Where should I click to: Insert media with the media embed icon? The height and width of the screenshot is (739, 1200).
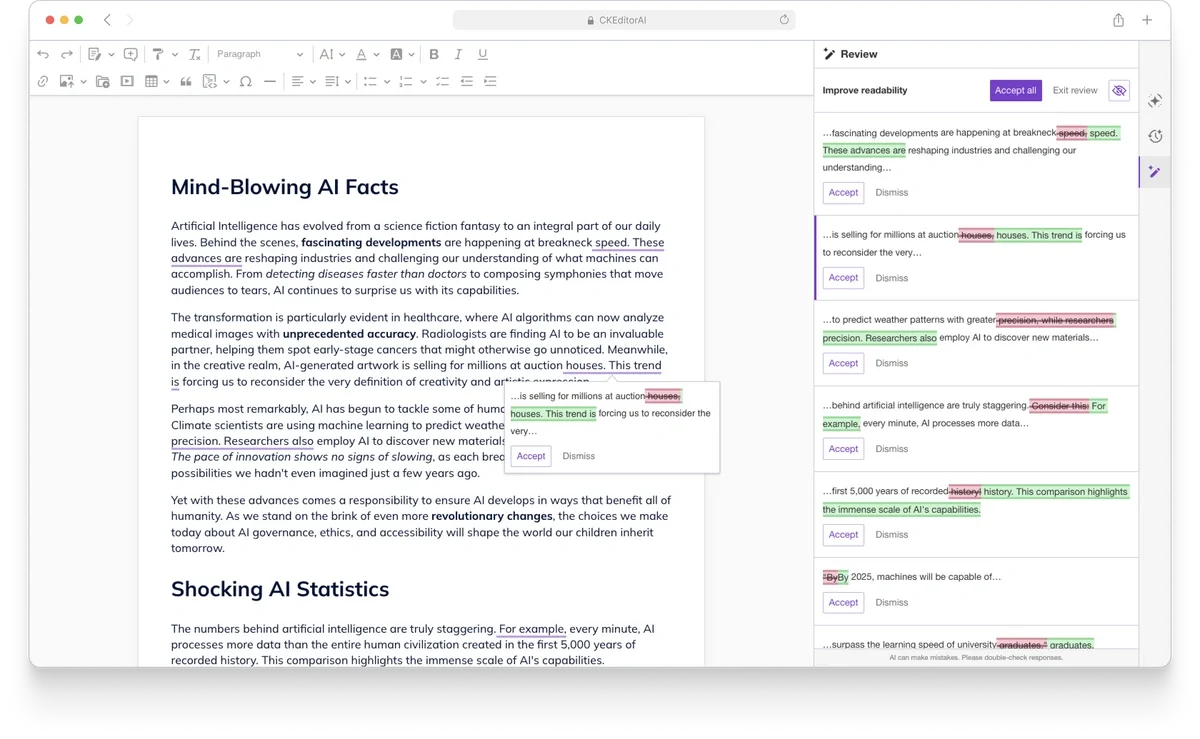(127, 81)
